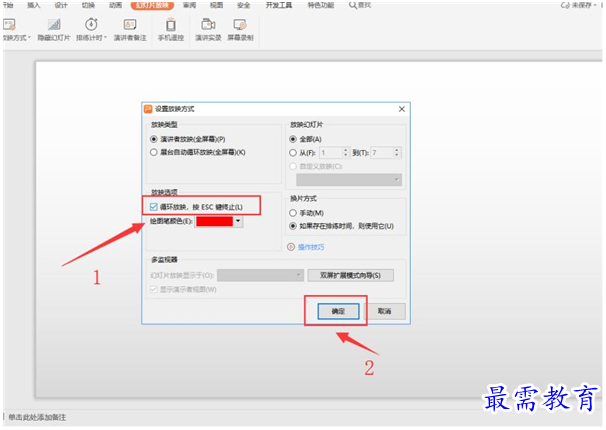The height and width of the screenshot is (430, 606).
Task: Switch to the 设计 ribbon tab
Action: (x=61, y=5)
